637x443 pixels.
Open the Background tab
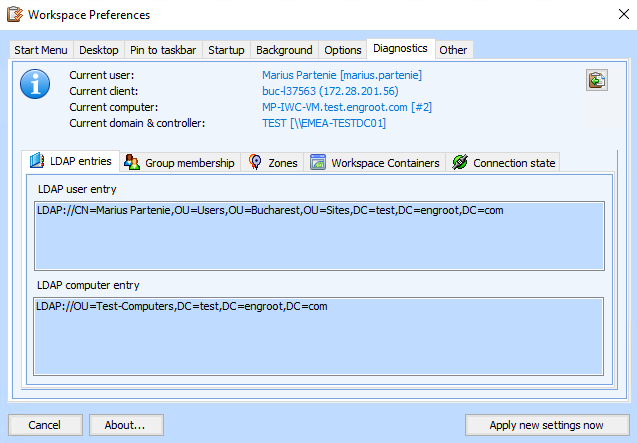284,50
